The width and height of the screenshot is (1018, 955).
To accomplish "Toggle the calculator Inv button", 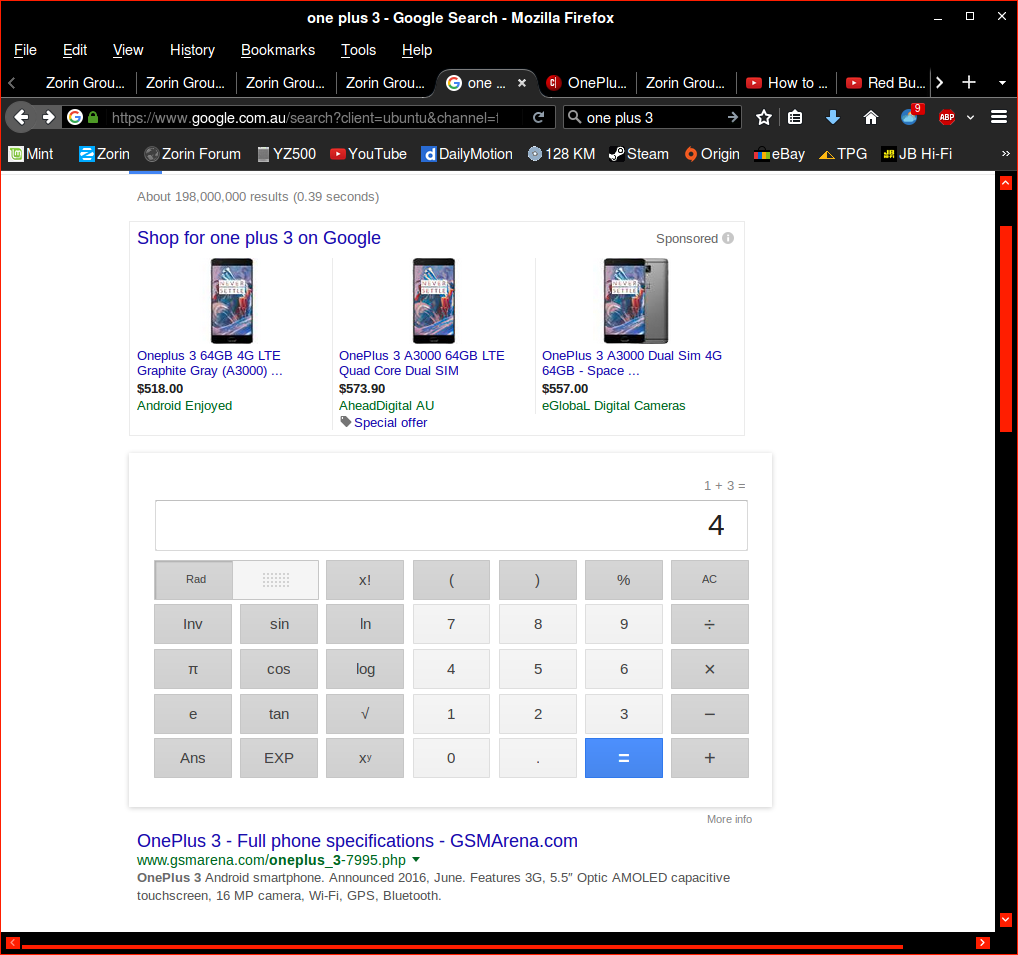I will pyautogui.click(x=193, y=624).
